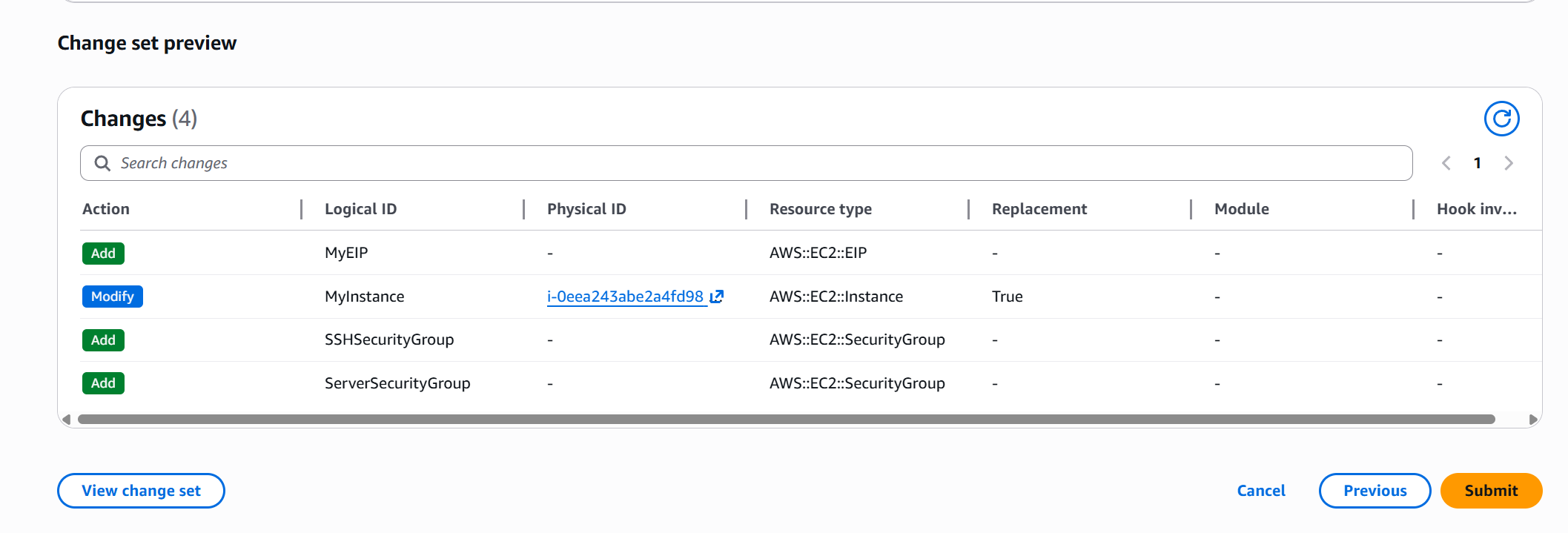Select page number 1
1568x533 pixels.
point(1477,163)
